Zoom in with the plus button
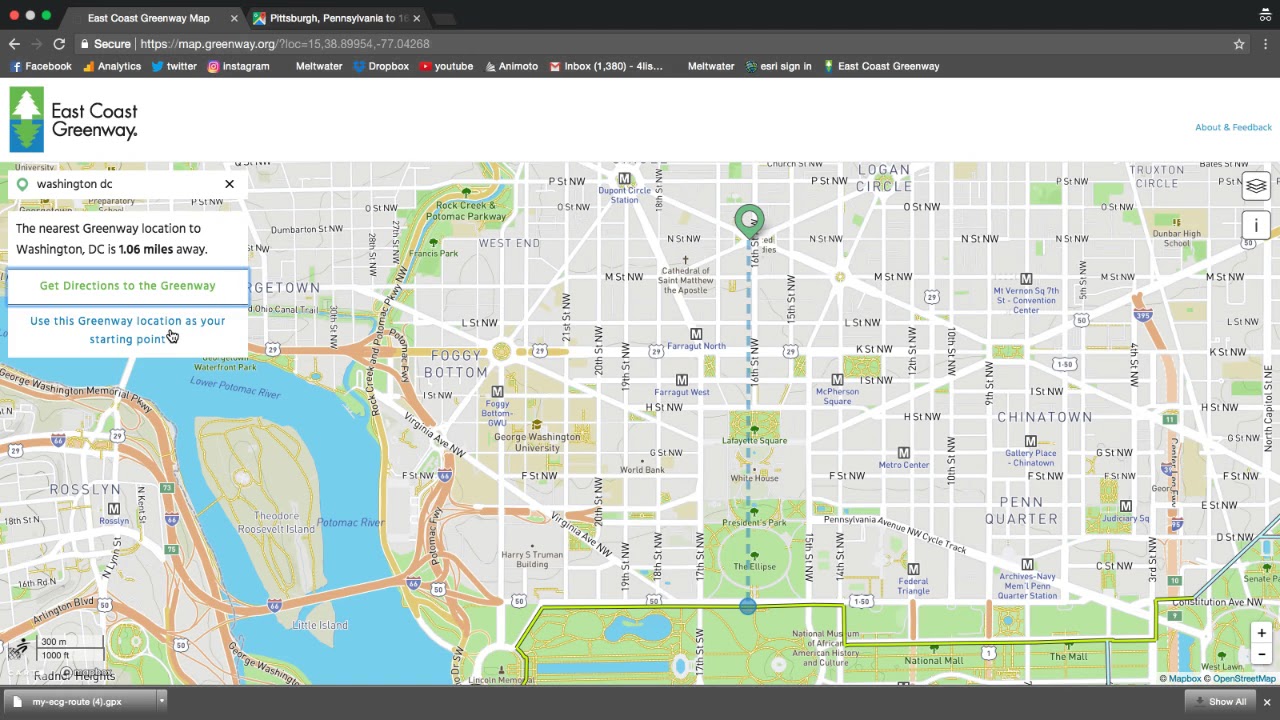 pyautogui.click(x=1261, y=633)
